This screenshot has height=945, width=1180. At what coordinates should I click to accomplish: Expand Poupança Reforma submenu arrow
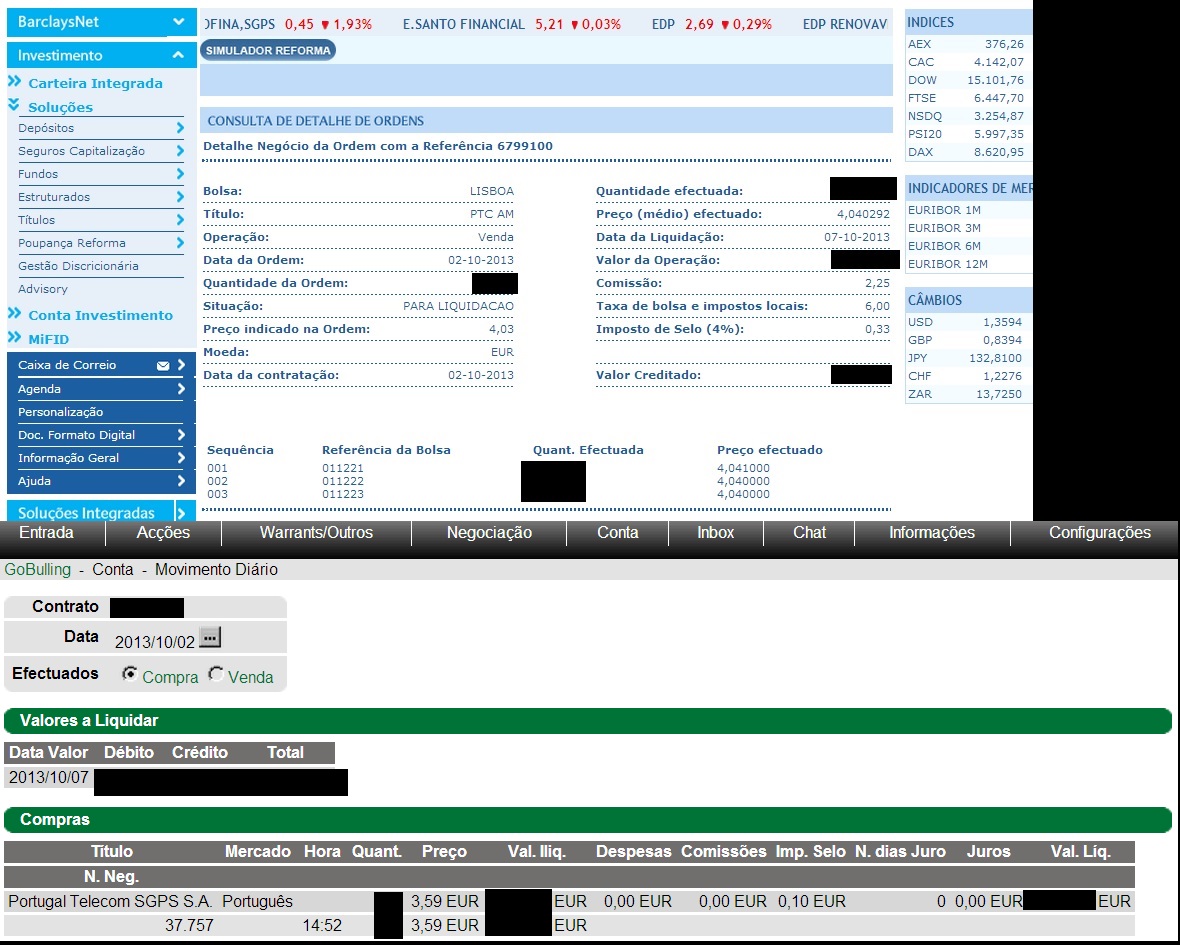[180, 242]
